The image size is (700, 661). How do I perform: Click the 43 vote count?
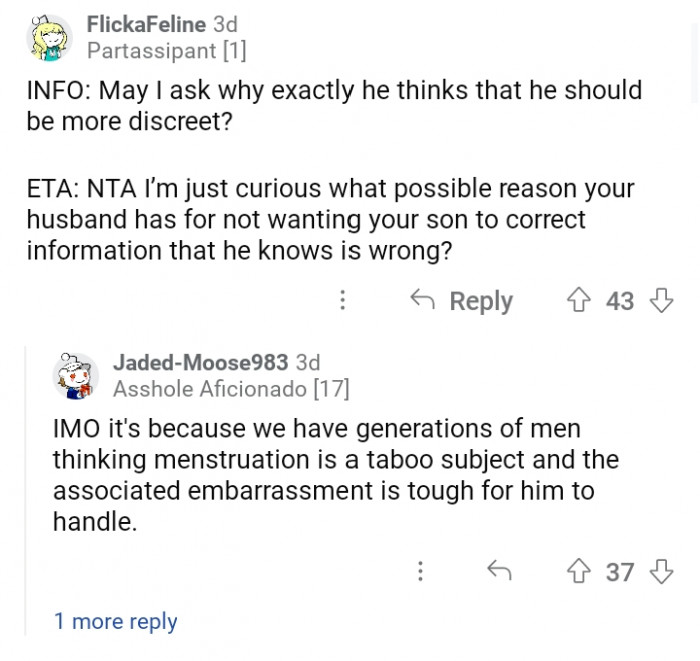tap(620, 300)
